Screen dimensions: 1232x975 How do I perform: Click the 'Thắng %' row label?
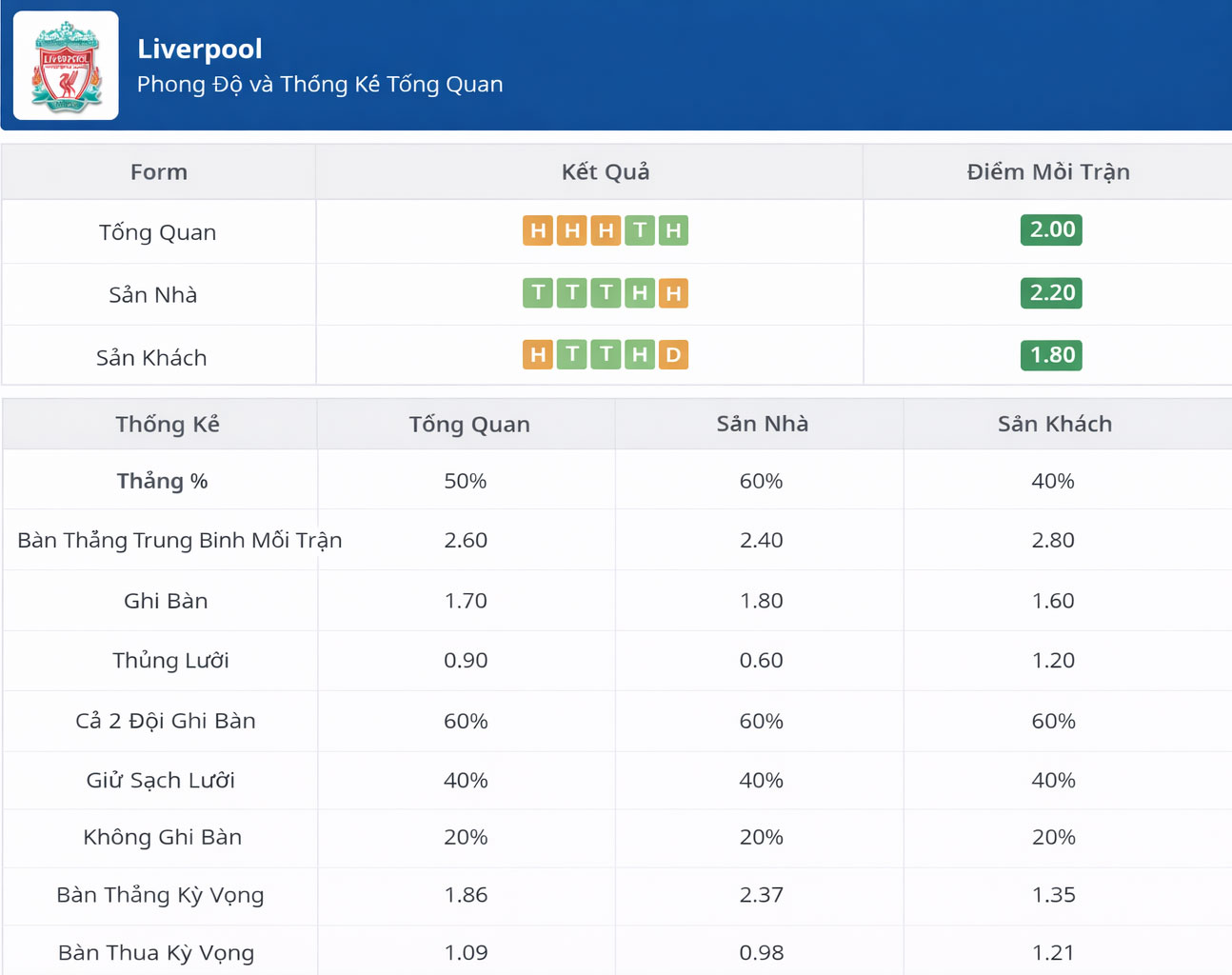[162, 481]
